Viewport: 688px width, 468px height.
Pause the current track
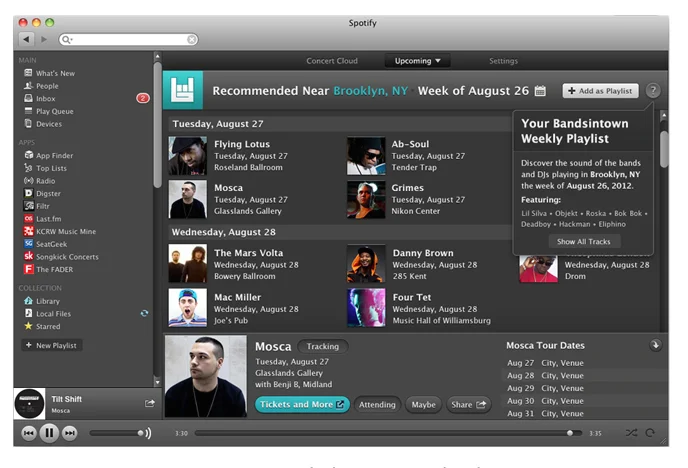[x=49, y=433]
